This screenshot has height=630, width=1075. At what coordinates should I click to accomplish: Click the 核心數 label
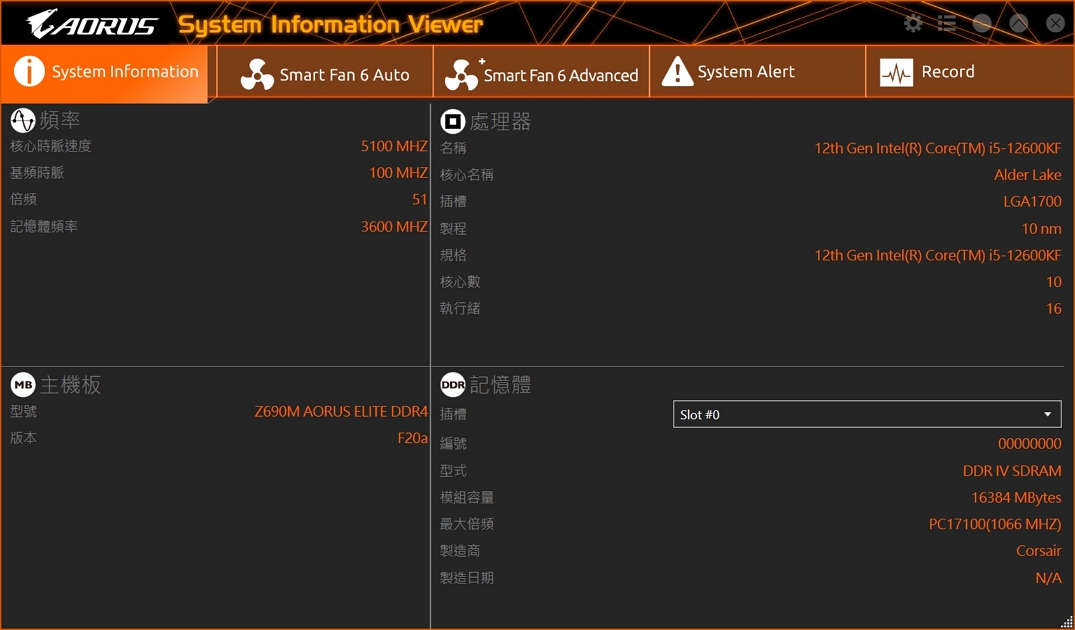click(x=460, y=282)
